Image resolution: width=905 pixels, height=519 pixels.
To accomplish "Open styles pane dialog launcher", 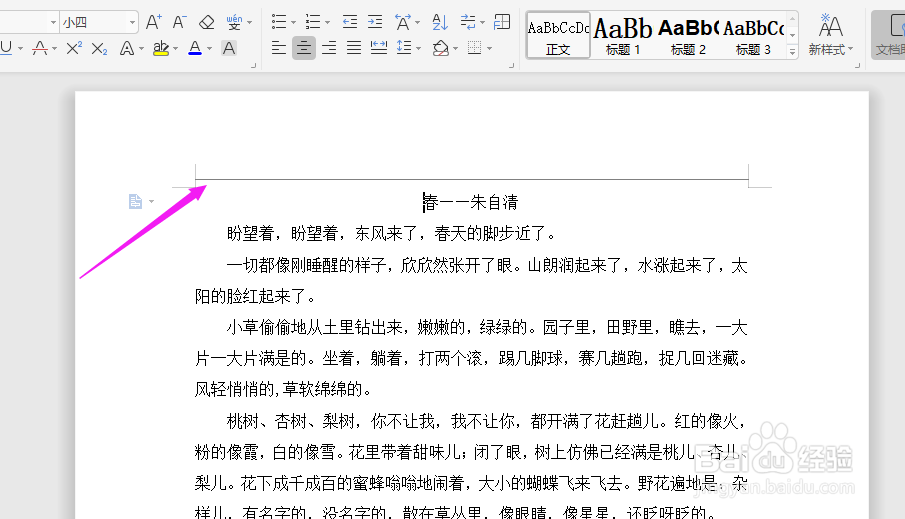I will click(x=857, y=66).
